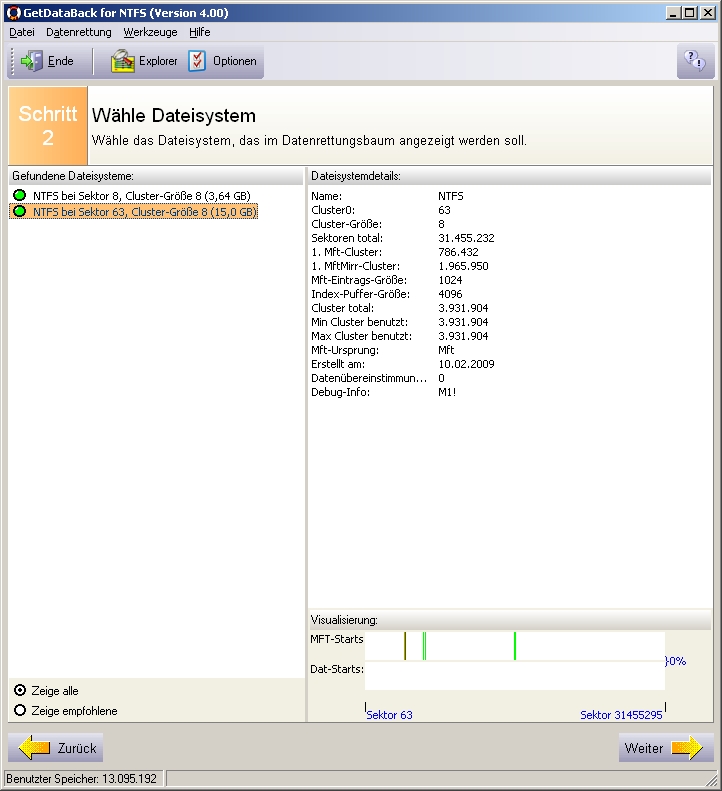
Task: Open the Hilfe menu
Action: [200, 32]
